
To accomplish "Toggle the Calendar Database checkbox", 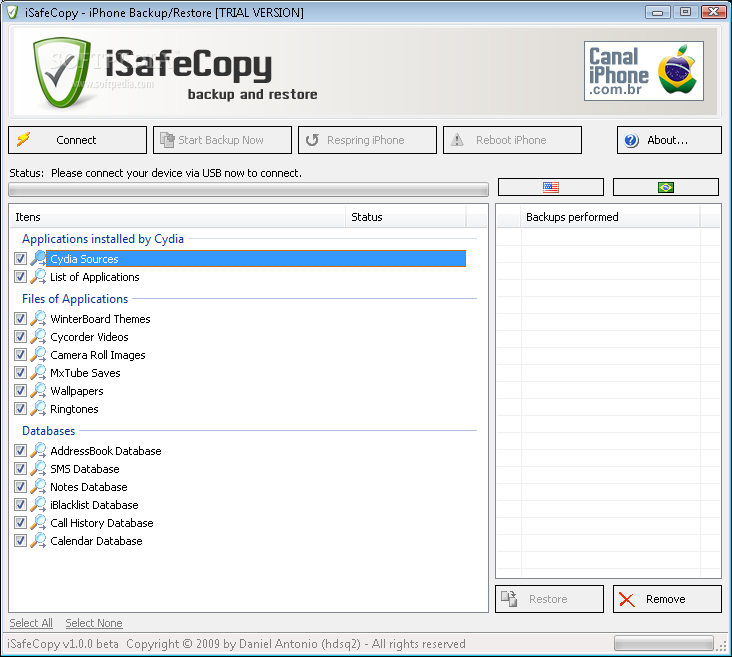I will coord(20,541).
